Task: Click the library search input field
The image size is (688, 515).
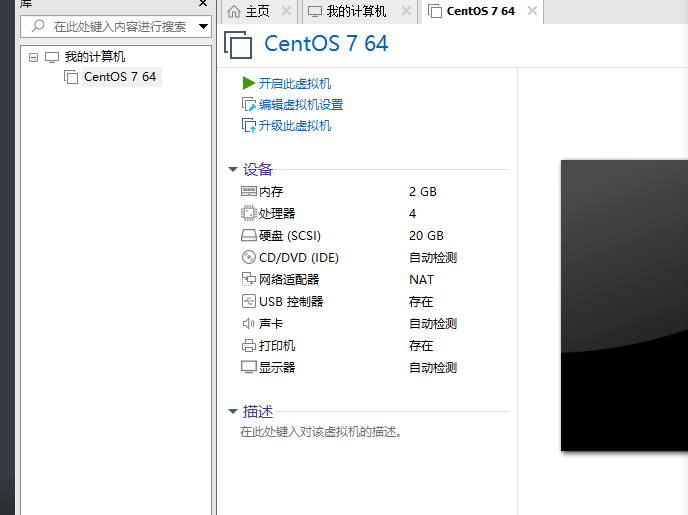Action: pyautogui.click(x=116, y=27)
